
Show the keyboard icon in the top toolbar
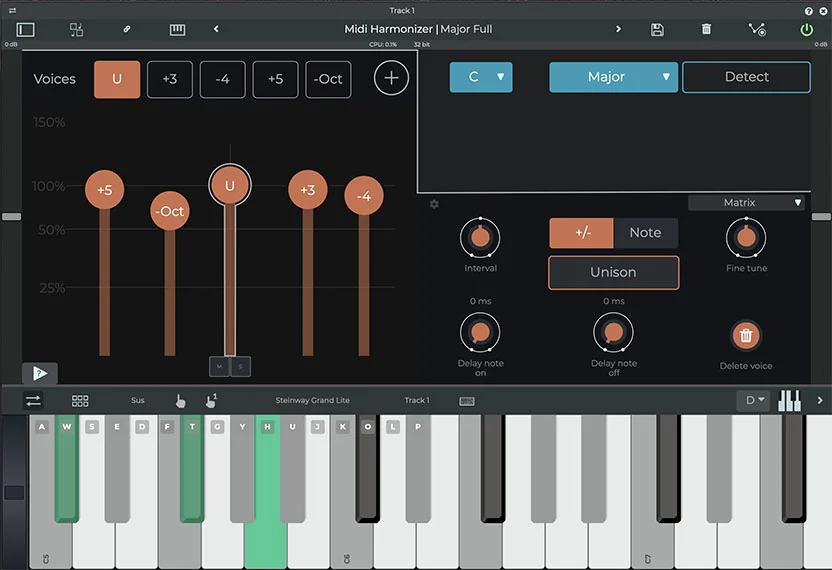point(177,30)
